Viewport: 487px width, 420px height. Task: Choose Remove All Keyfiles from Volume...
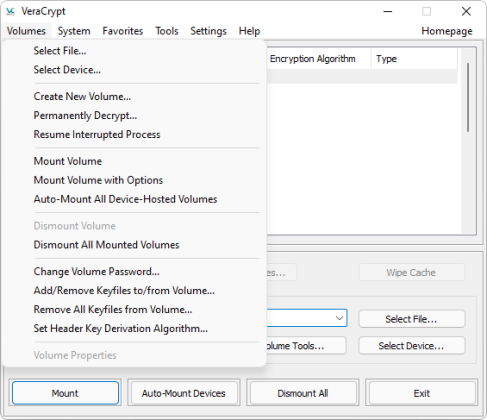coord(133,309)
